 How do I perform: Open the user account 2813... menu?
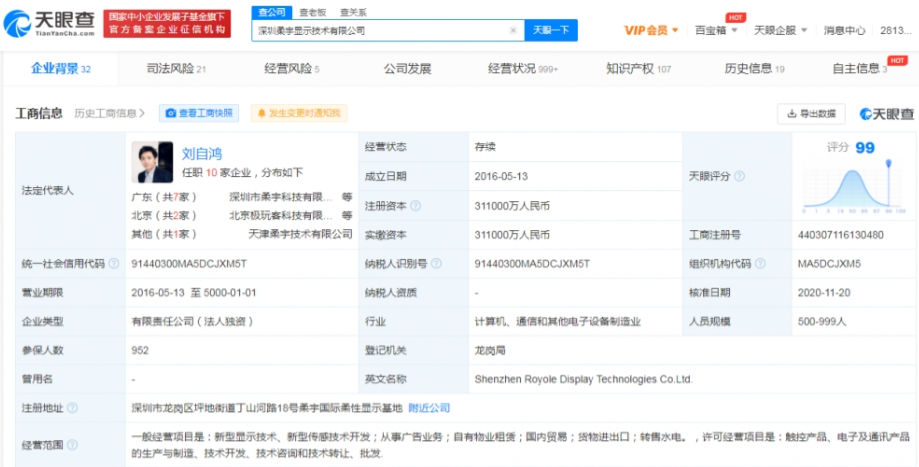[x=896, y=30]
